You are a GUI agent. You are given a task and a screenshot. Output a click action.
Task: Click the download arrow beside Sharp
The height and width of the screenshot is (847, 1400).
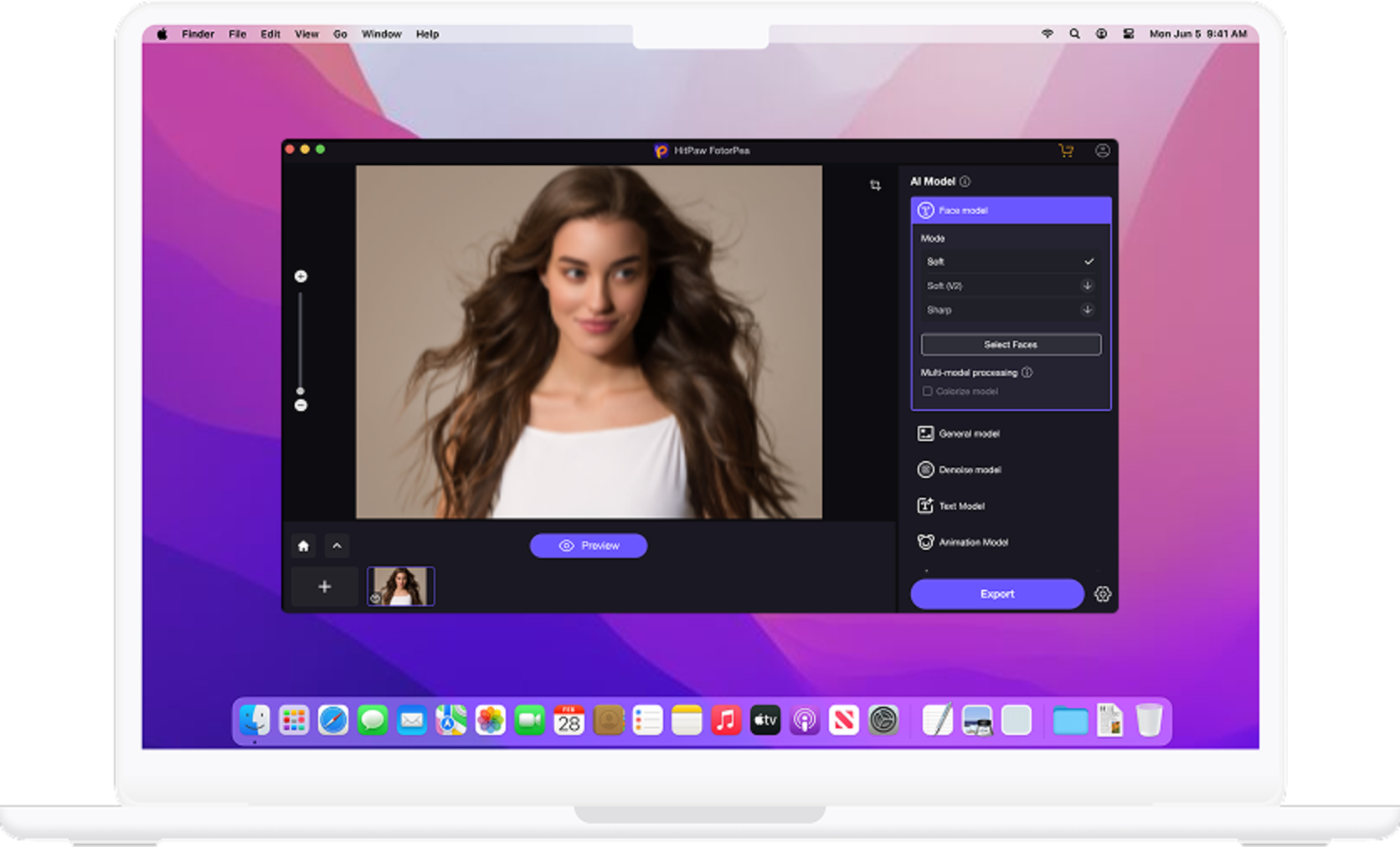click(x=1088, y=310)
